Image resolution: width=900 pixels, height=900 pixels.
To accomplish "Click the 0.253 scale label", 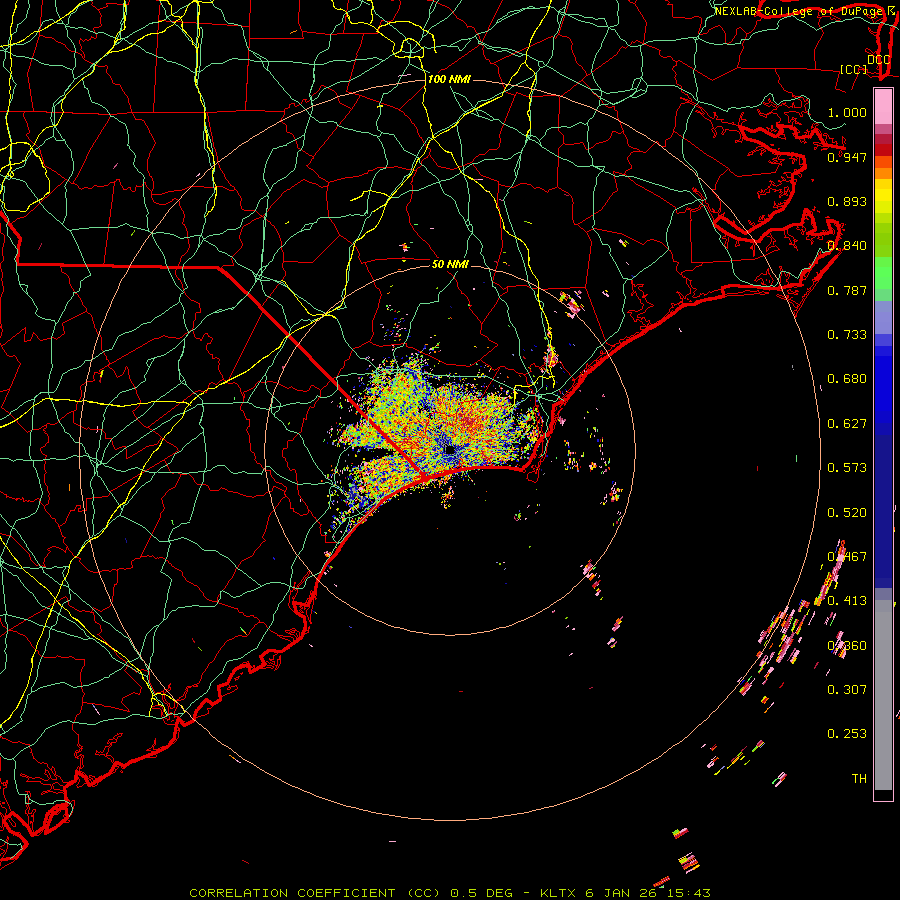I will coord(847,734).
